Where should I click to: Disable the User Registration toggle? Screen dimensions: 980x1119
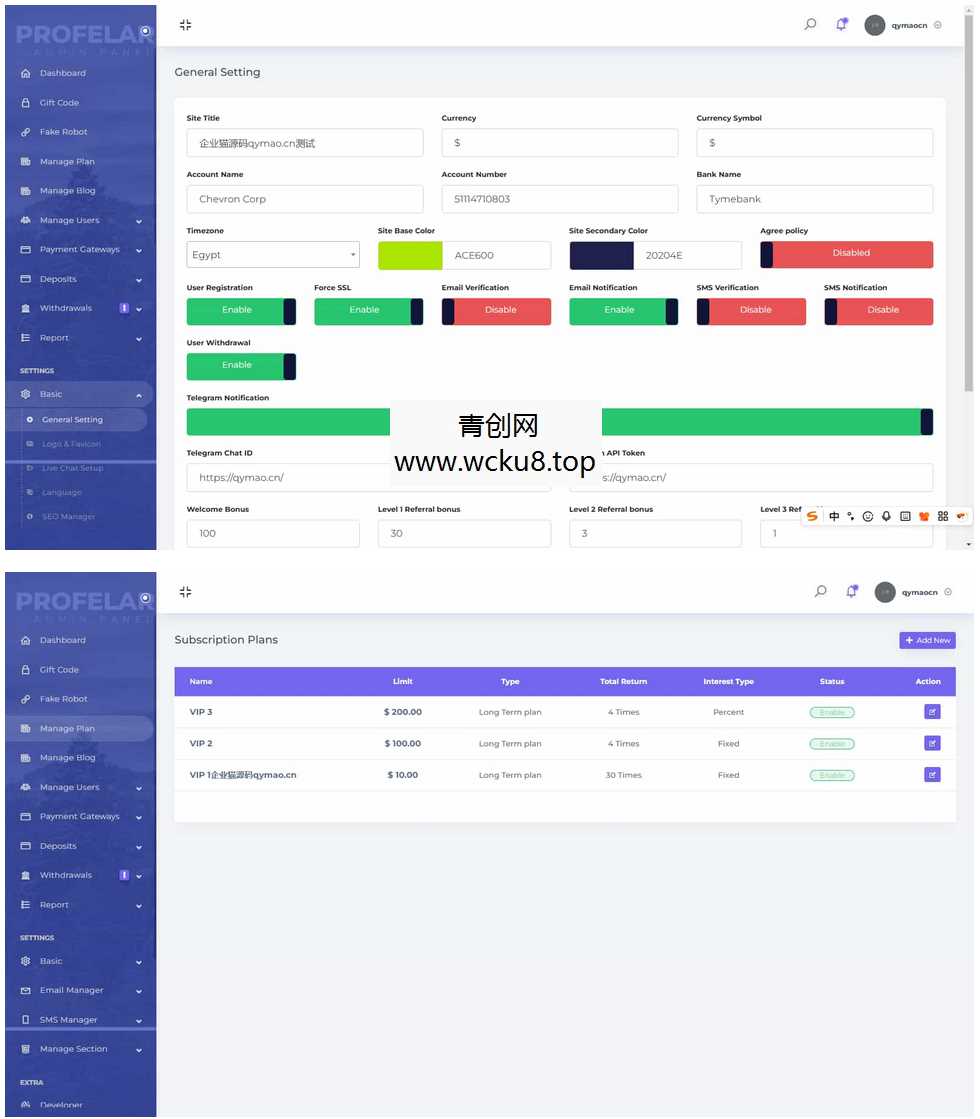pyautogui.click(x=240, y=310)
